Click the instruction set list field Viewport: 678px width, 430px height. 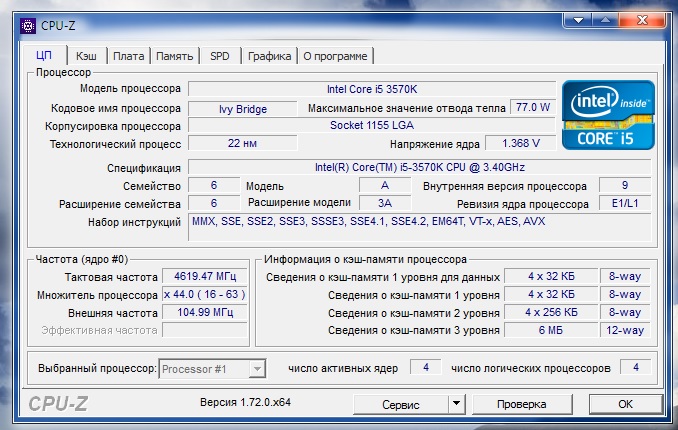point(419,227)
